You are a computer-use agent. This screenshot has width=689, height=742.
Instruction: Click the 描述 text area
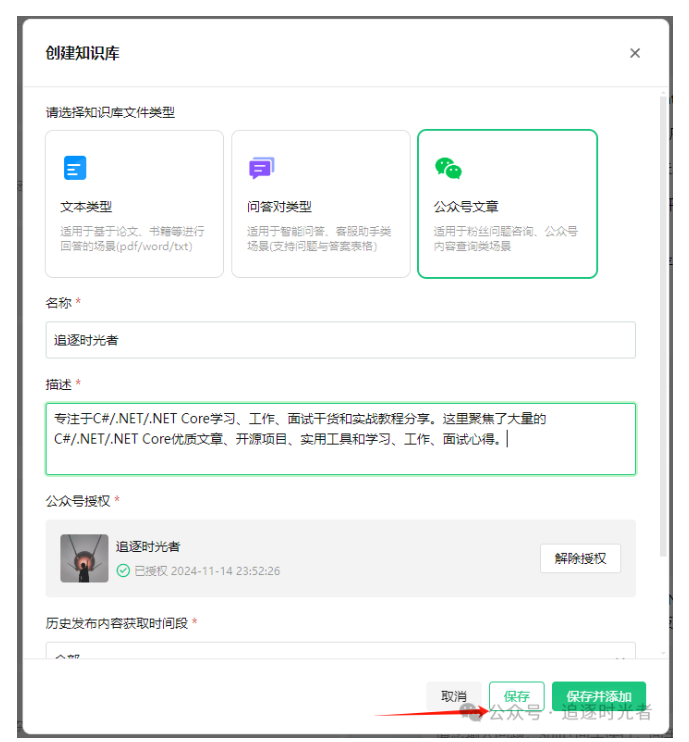[x=340, y=439]
